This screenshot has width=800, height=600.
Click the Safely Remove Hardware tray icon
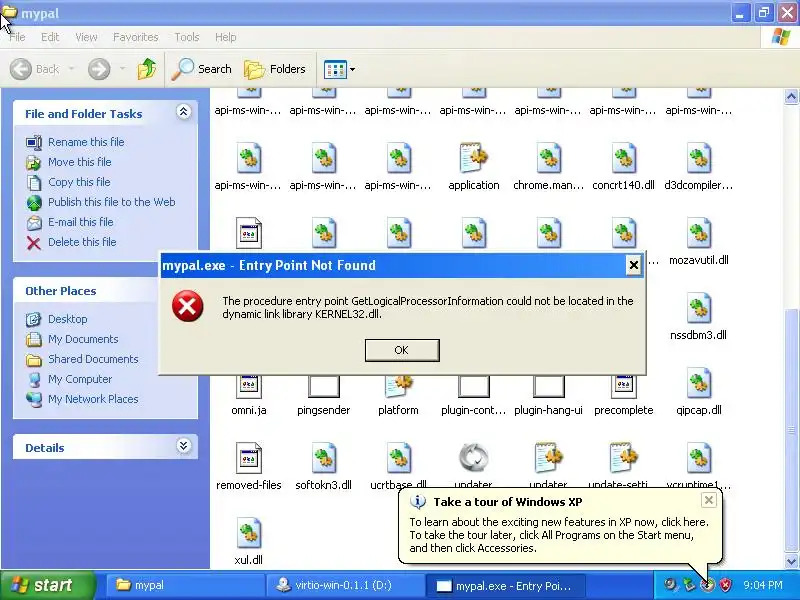click(x=689, y=585)
